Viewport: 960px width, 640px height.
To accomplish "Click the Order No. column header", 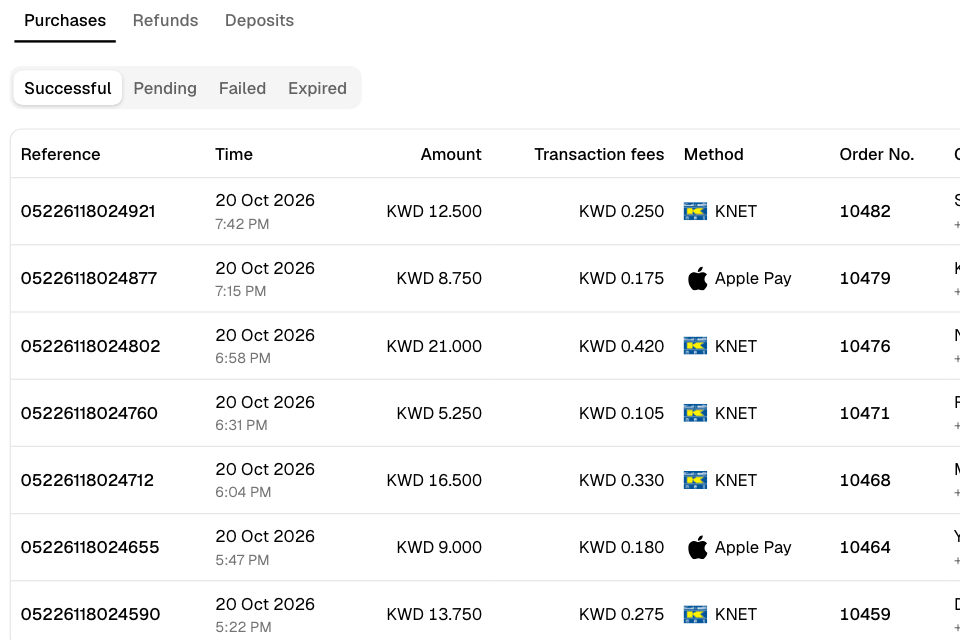I will click(x=877, y=154).
